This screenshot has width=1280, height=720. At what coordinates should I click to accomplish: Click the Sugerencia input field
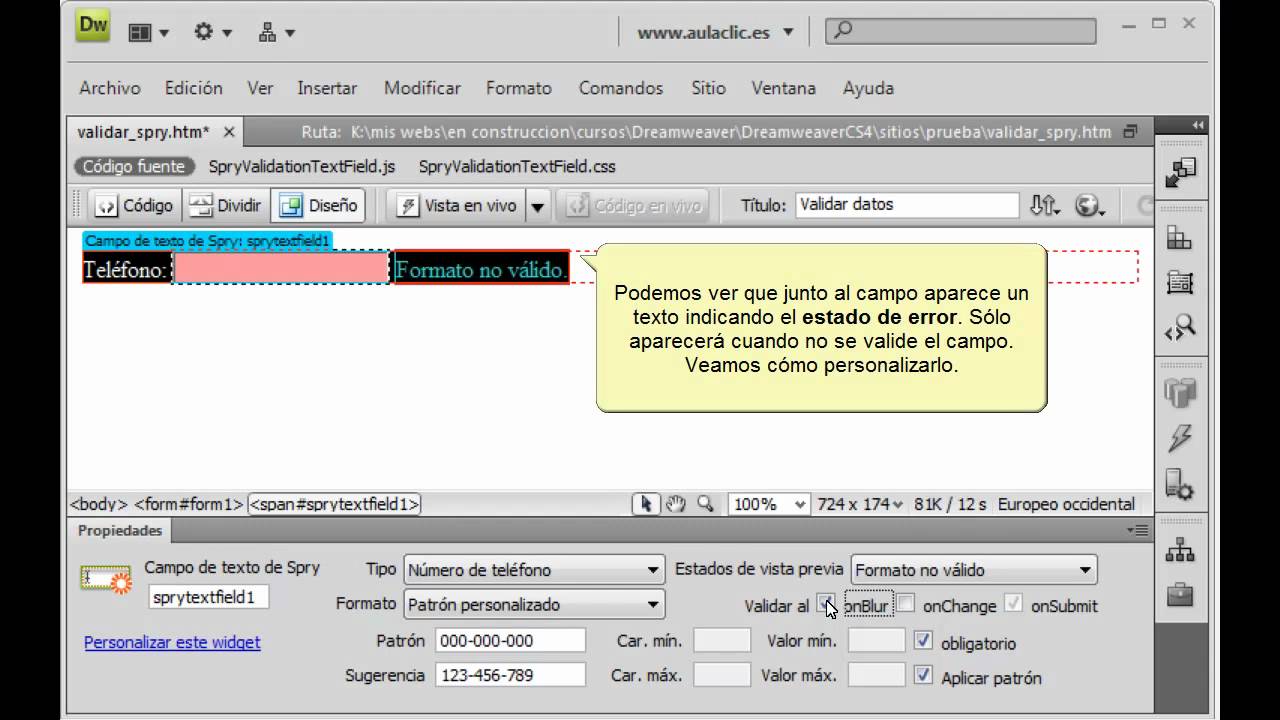pyautogui.click(x=511, y=675)
